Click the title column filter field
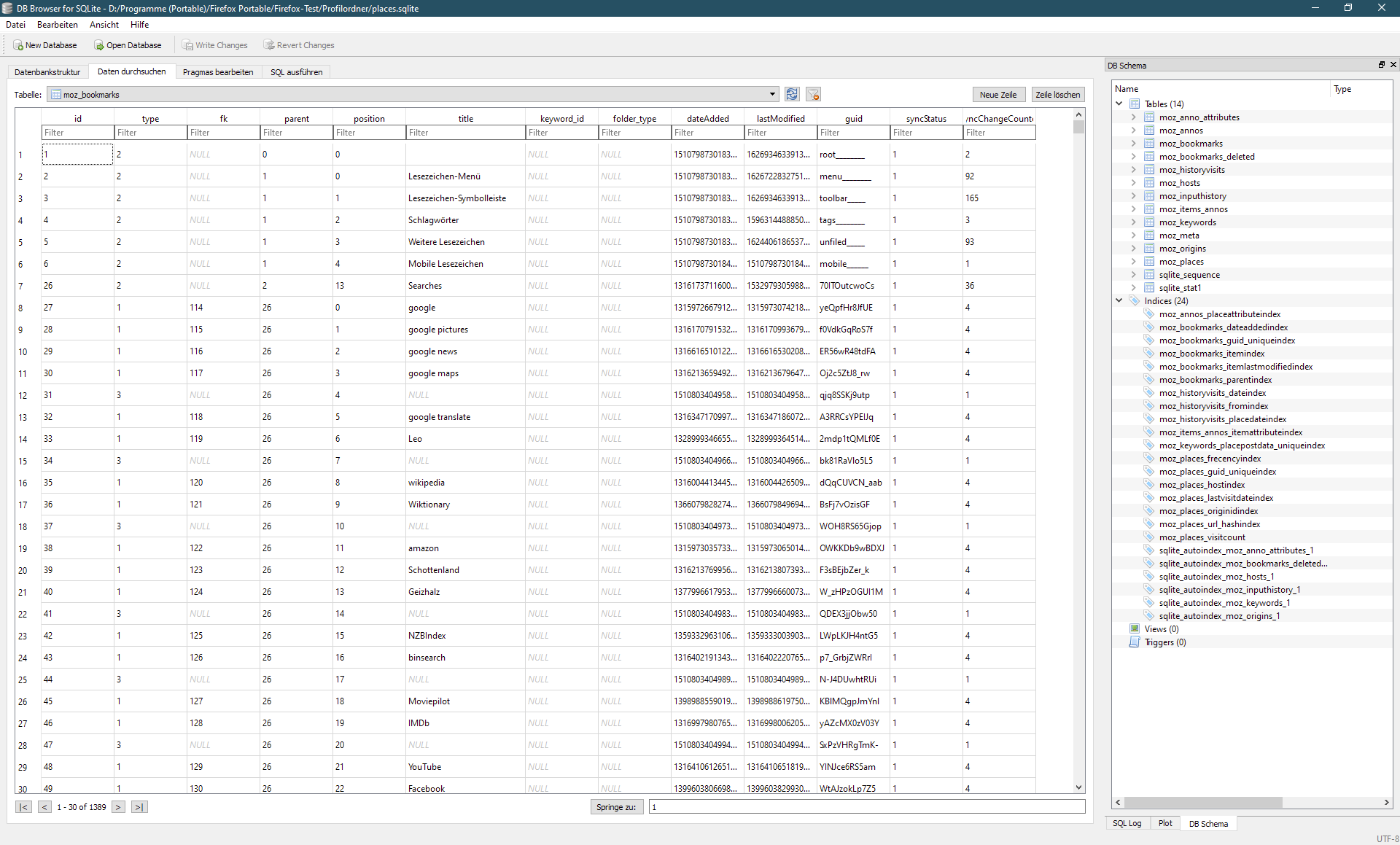1400x845 pixels. (465, 133)
